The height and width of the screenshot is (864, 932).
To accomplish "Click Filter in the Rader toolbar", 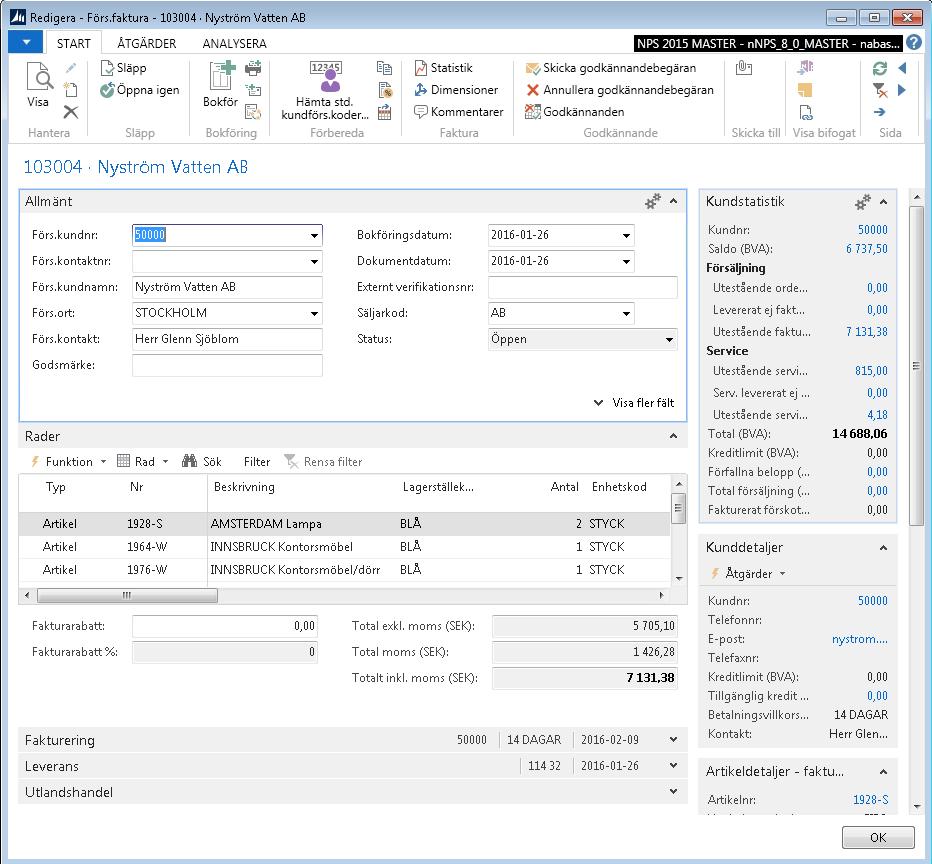I will 257,462.
